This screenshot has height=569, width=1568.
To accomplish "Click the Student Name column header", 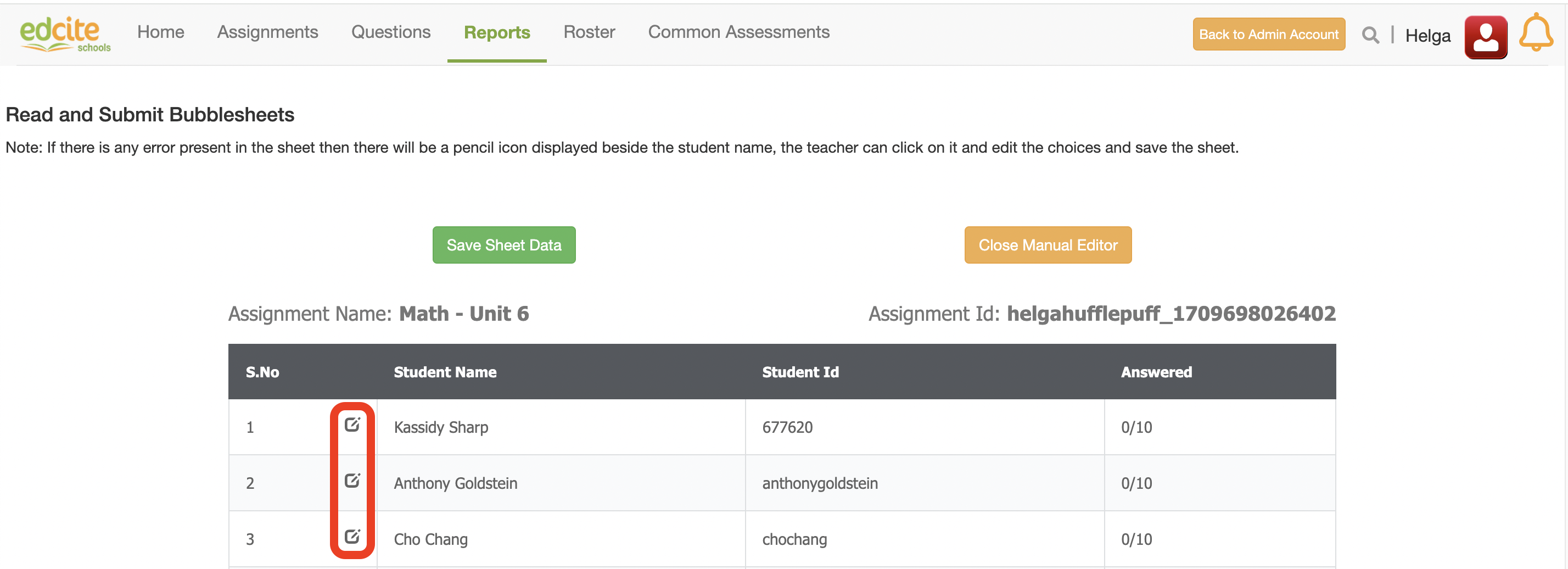I will 445,372.
